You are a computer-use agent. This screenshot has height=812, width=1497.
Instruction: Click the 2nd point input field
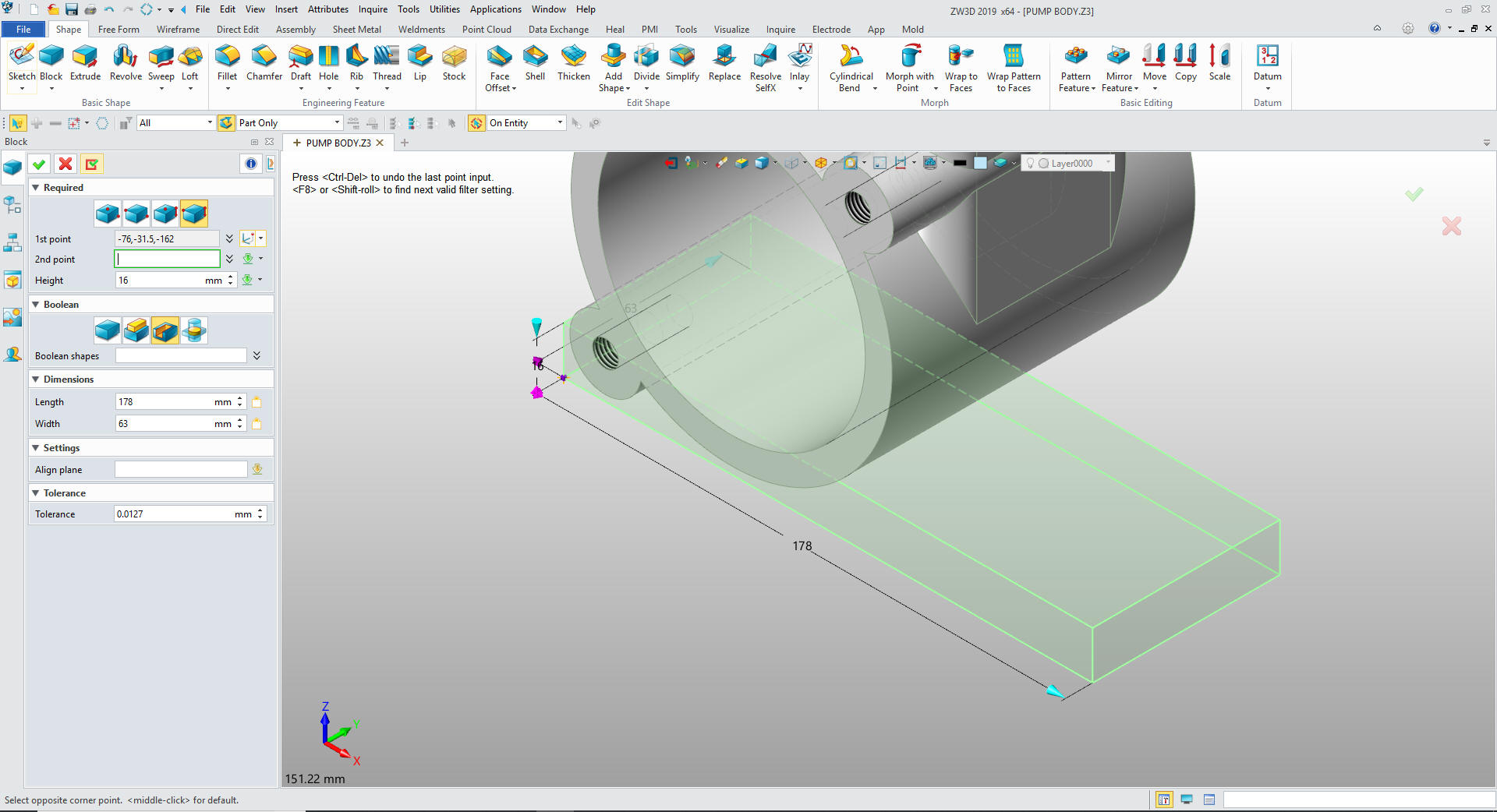pyautogui.click(x=168, y=259)
